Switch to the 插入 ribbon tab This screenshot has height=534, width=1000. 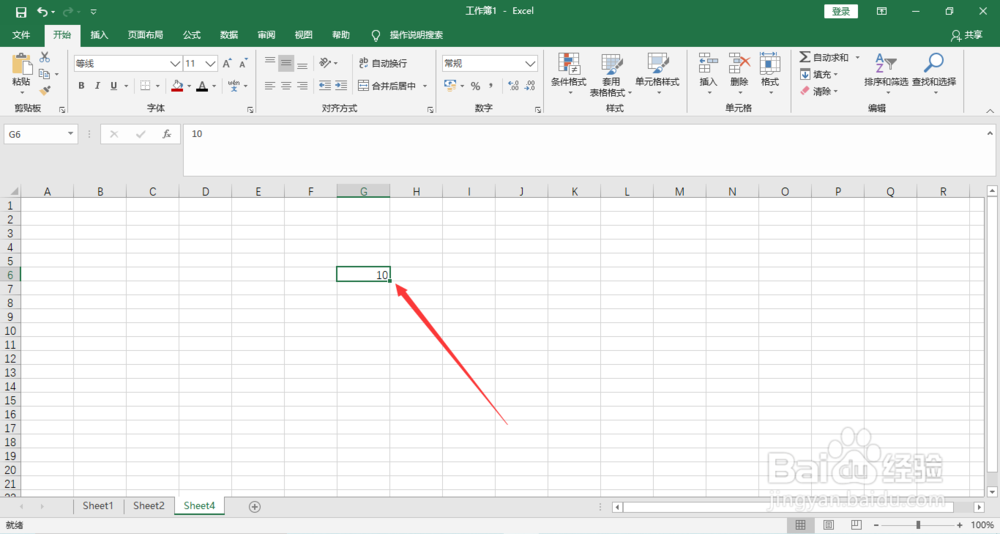point(99,35)
